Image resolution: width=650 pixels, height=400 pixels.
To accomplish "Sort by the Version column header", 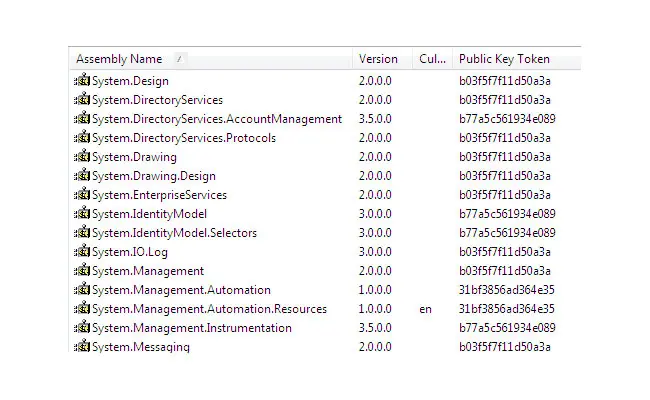I will [383, 59].
